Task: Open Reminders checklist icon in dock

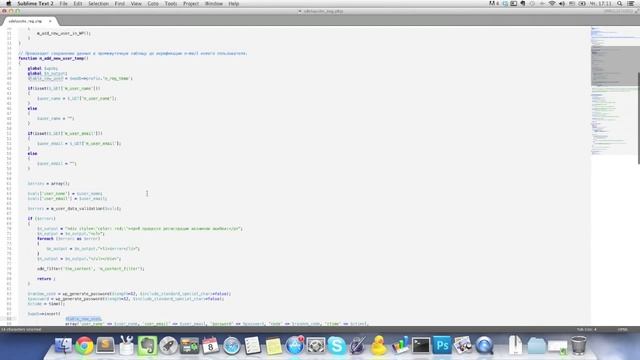Action: pyautogui.click(x=253, y=345)
